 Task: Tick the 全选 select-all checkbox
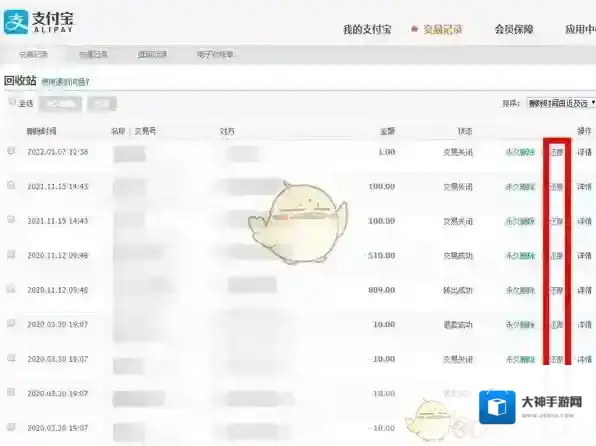pos(12,102)
